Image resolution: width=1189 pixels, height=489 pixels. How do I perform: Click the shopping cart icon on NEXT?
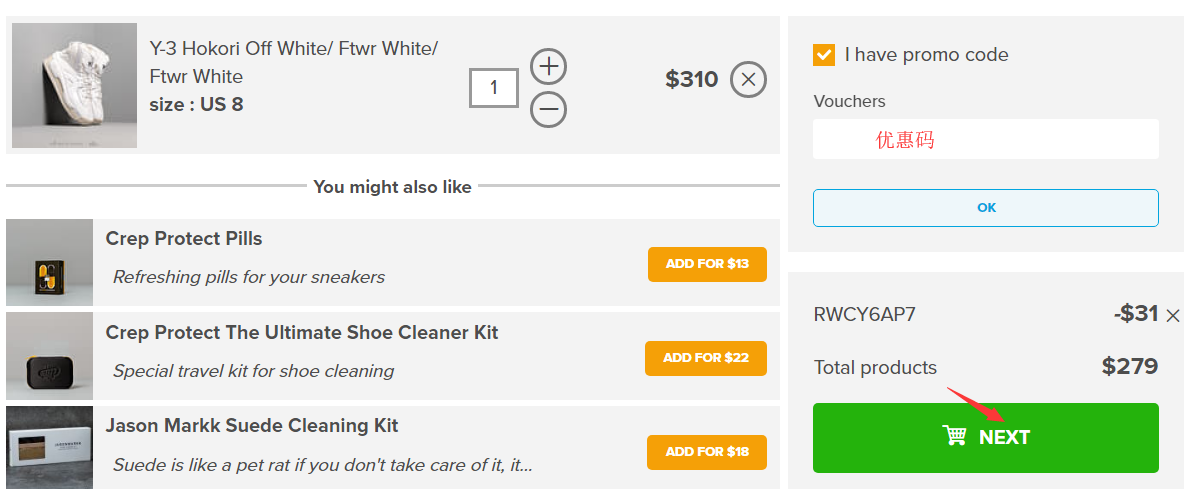coord(955,436)
